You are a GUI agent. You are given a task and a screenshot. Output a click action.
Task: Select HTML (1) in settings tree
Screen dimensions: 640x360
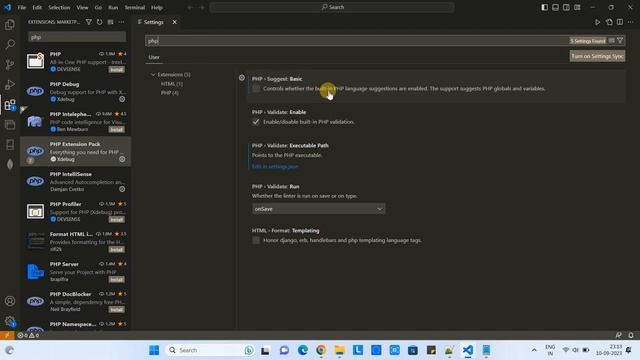172,84
